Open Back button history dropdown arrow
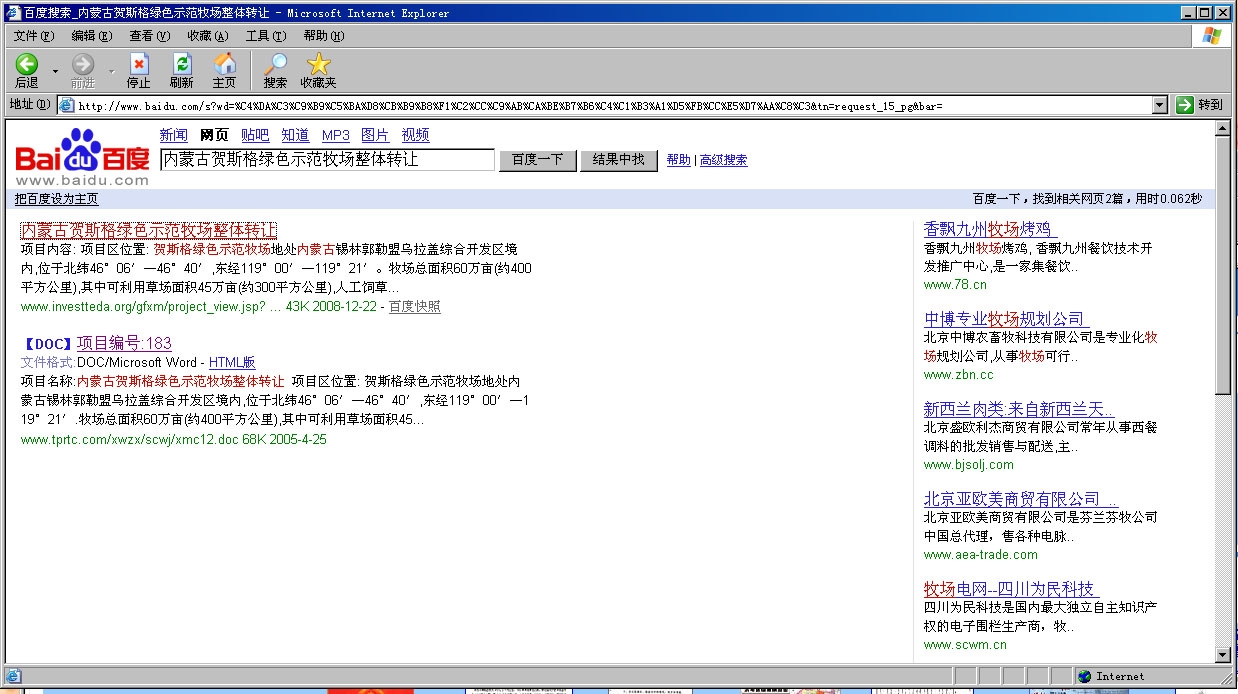 [55, 71]
